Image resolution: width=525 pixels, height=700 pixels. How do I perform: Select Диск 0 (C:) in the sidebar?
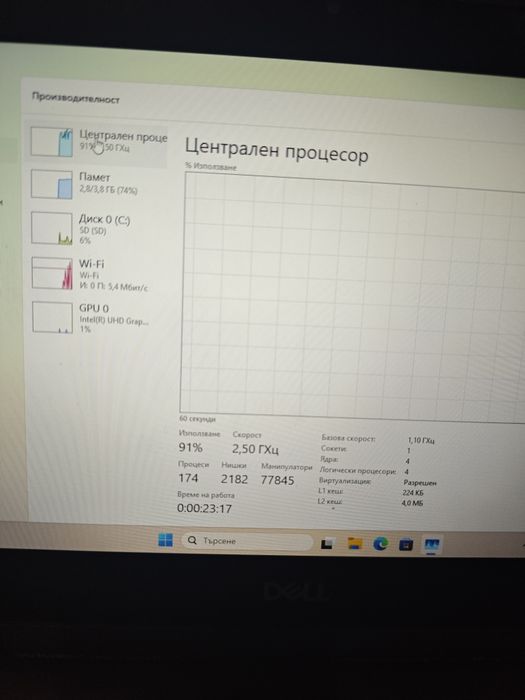pyautogui.click(x=97, y=228)
